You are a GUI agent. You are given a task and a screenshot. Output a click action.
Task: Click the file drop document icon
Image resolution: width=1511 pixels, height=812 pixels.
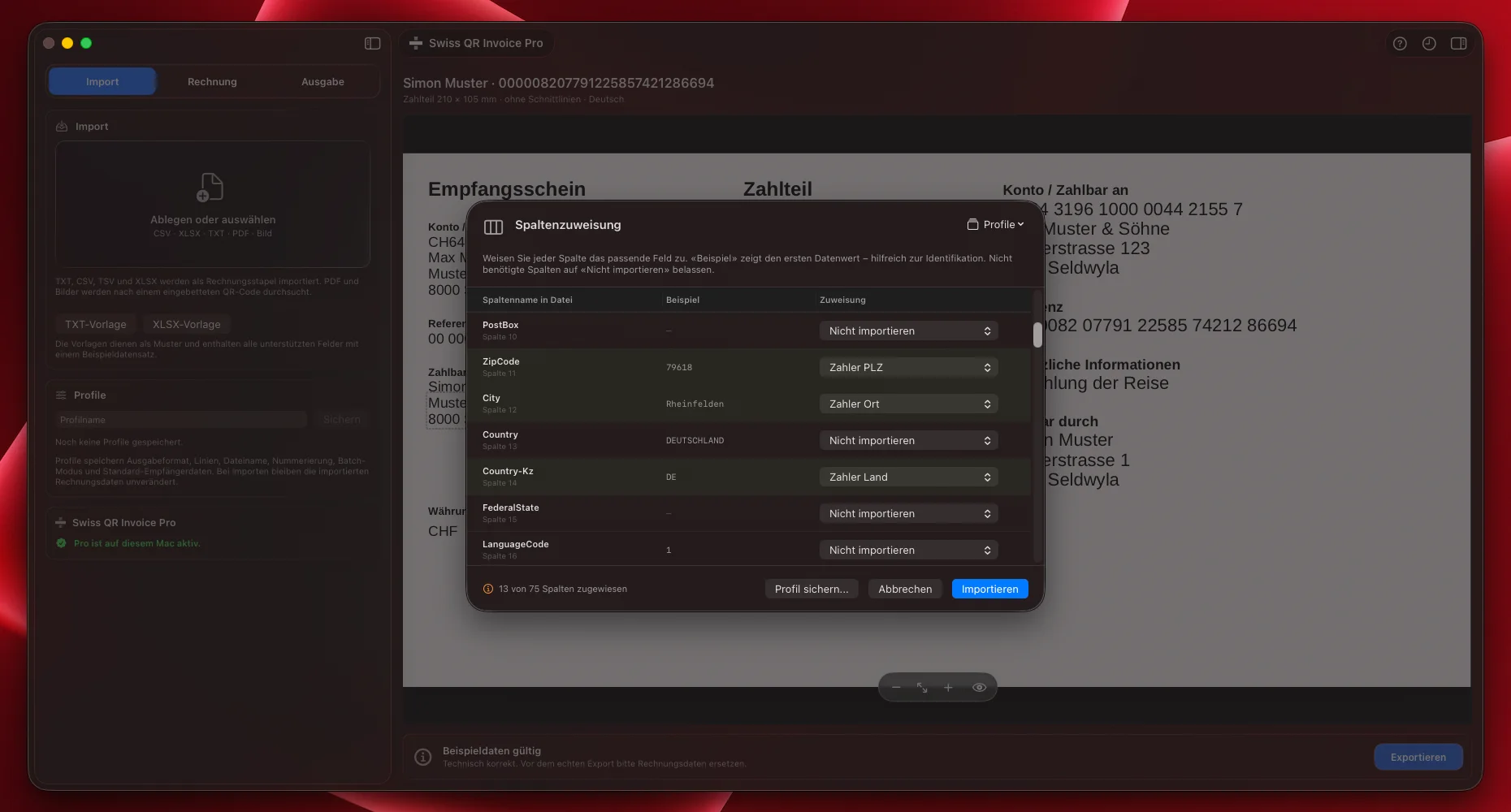click(210, 187)
